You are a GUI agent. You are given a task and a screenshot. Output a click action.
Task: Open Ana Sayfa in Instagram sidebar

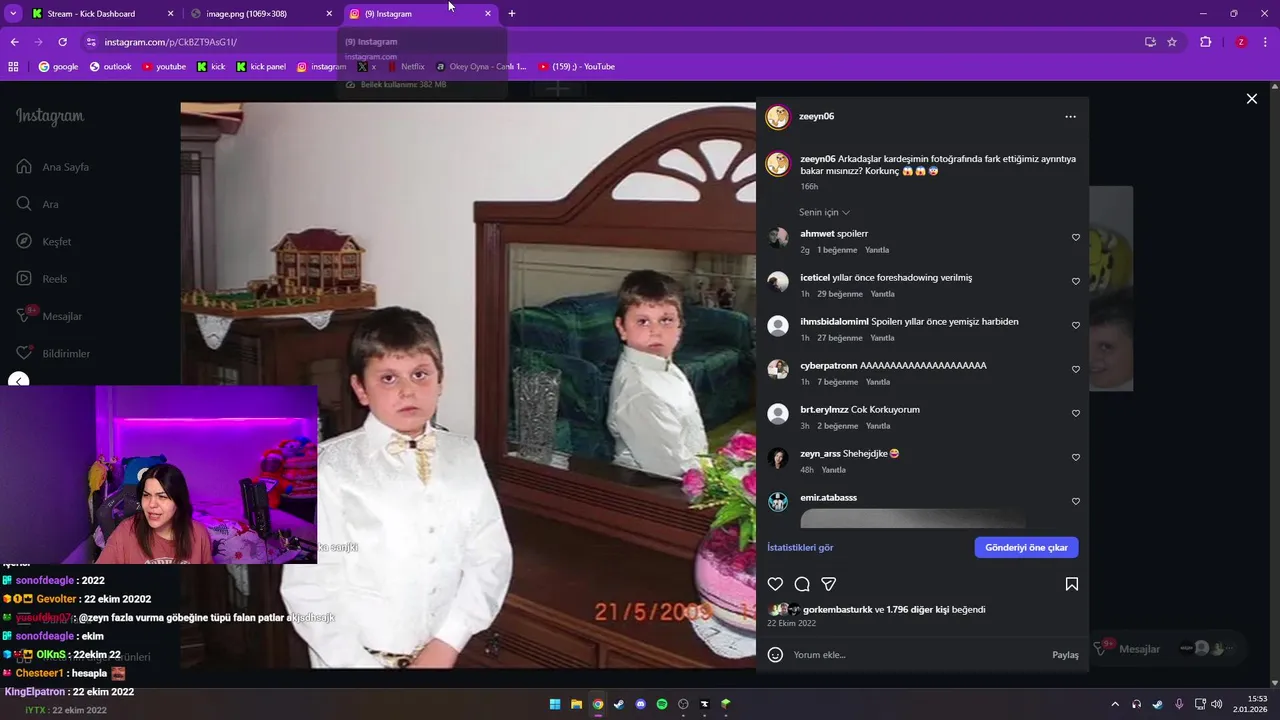point(53,167)
